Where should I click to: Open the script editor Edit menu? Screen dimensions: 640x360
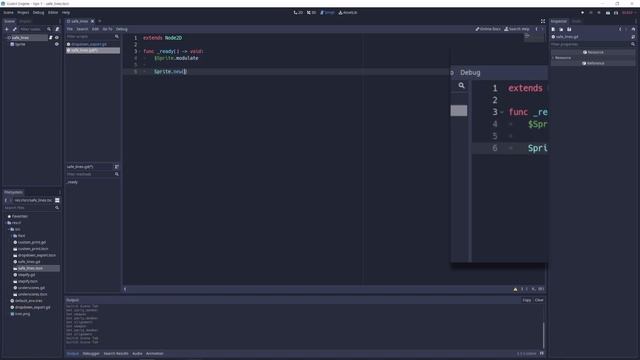point(95,29)
